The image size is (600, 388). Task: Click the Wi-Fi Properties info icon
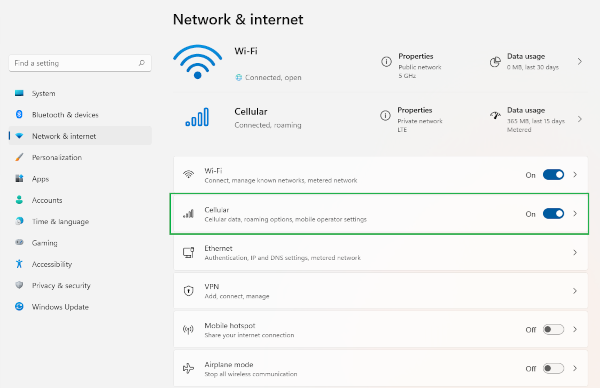coord(386,61)
